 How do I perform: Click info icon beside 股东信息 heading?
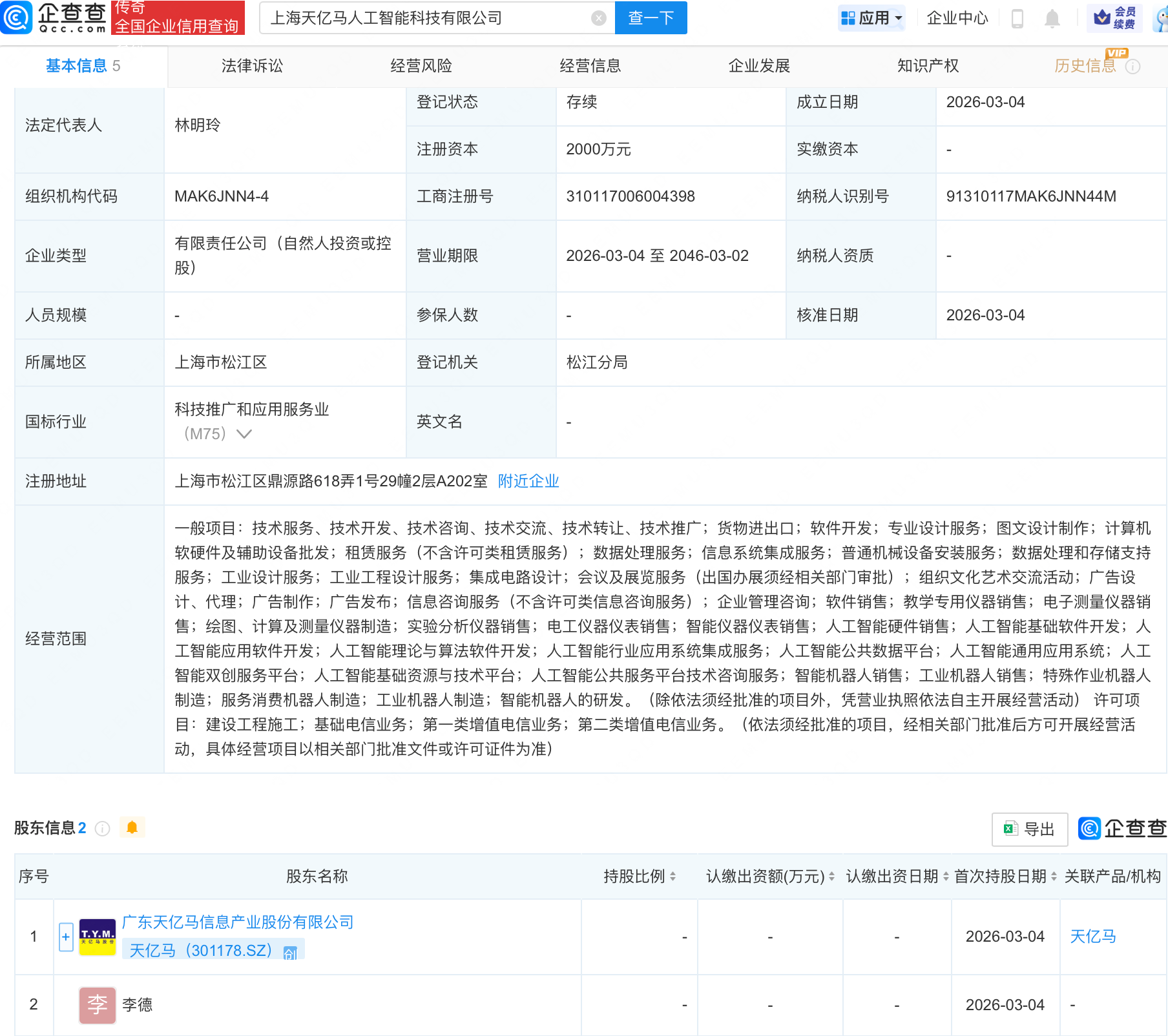(103, 828)
